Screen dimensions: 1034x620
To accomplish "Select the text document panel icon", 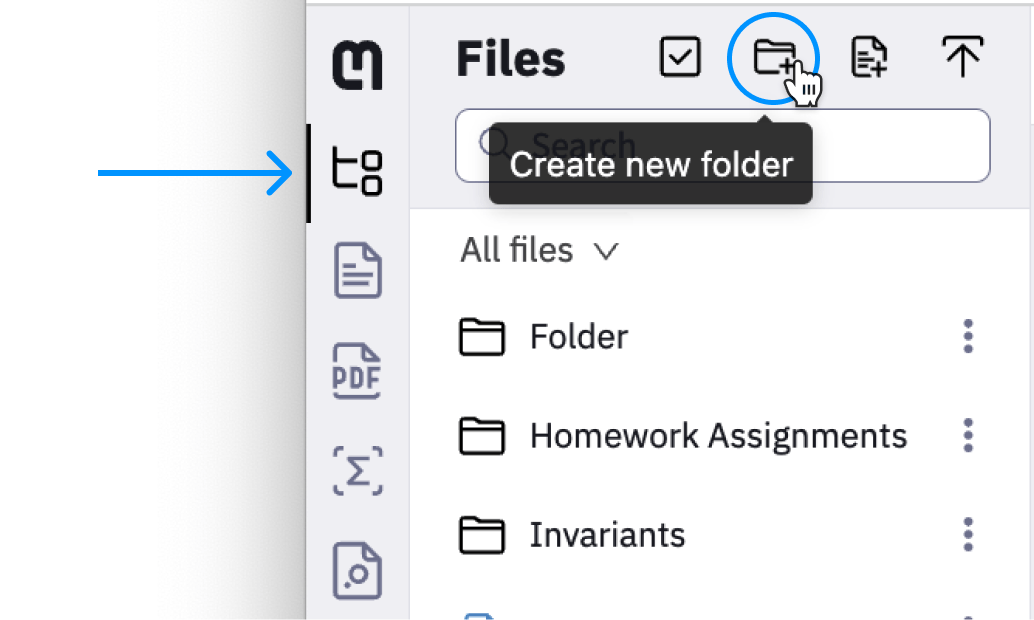I will pos(357,270).
